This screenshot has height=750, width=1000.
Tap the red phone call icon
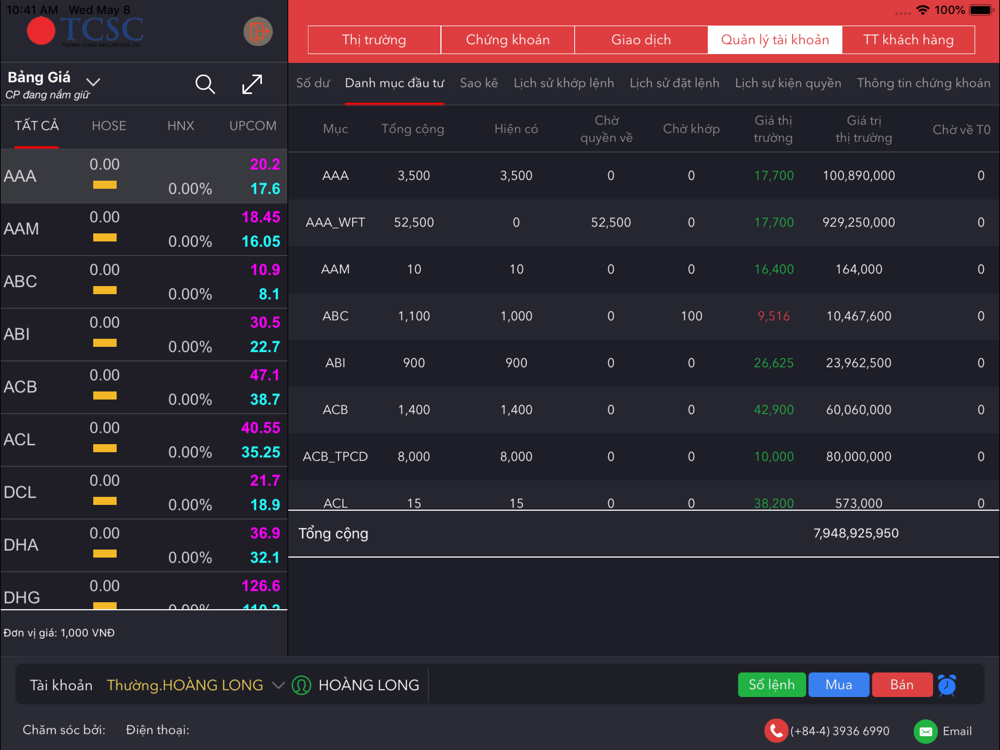click(776, 731)
